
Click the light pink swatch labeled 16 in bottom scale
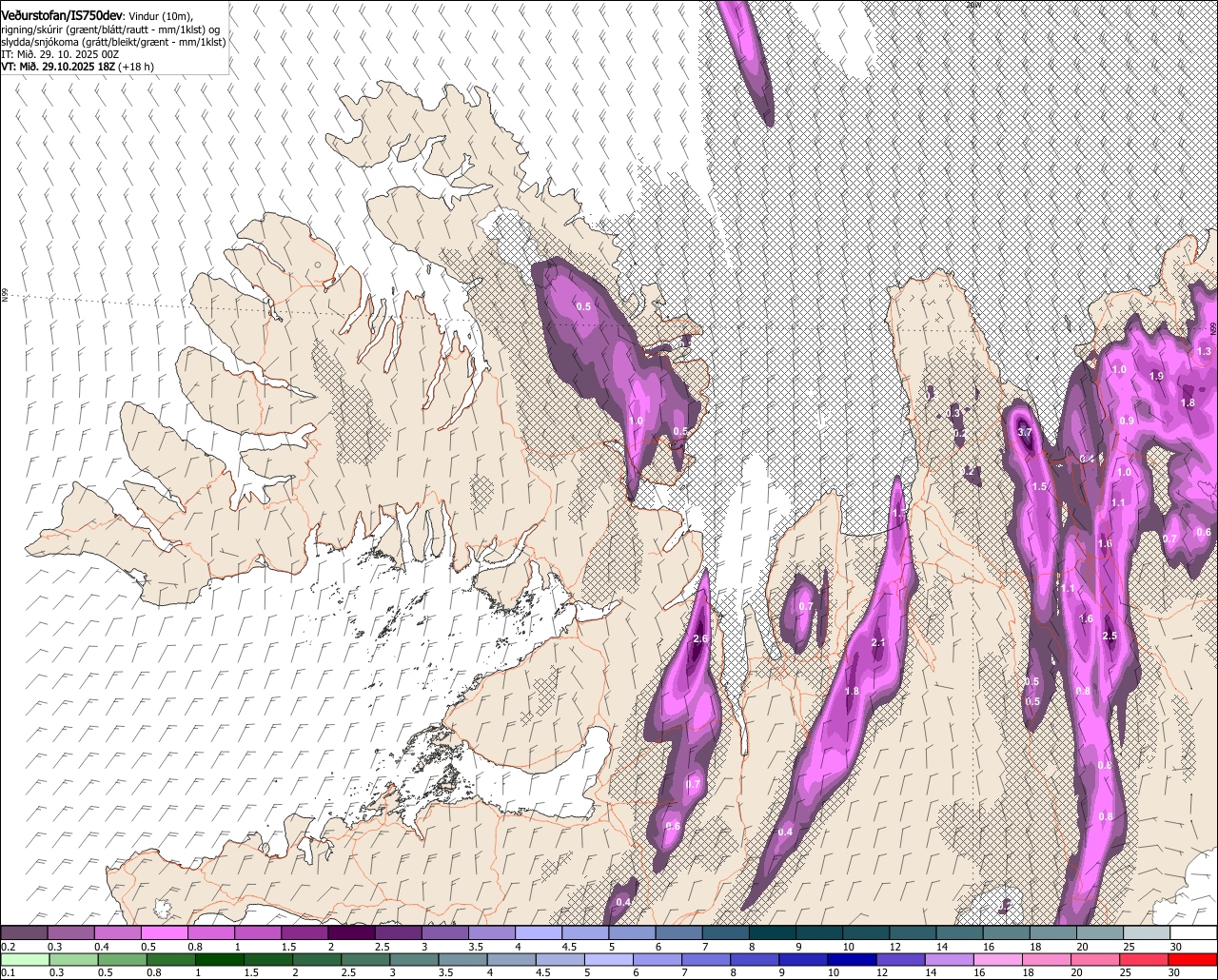pyautogui.click(x=998, y=959)
